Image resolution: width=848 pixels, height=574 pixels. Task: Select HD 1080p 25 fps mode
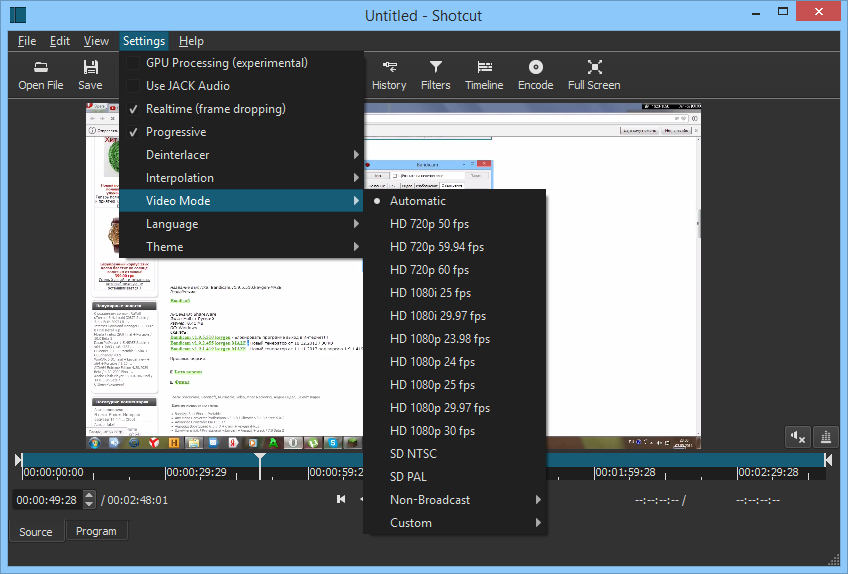pyautogui.click(x=455, y=385)
